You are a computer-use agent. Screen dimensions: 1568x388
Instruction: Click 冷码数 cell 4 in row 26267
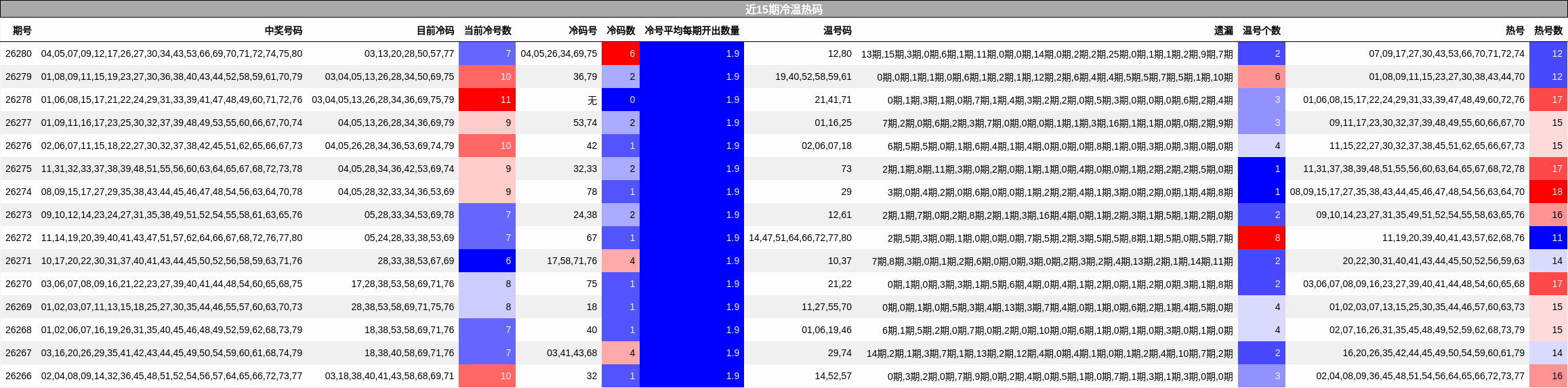pos(621,353)
